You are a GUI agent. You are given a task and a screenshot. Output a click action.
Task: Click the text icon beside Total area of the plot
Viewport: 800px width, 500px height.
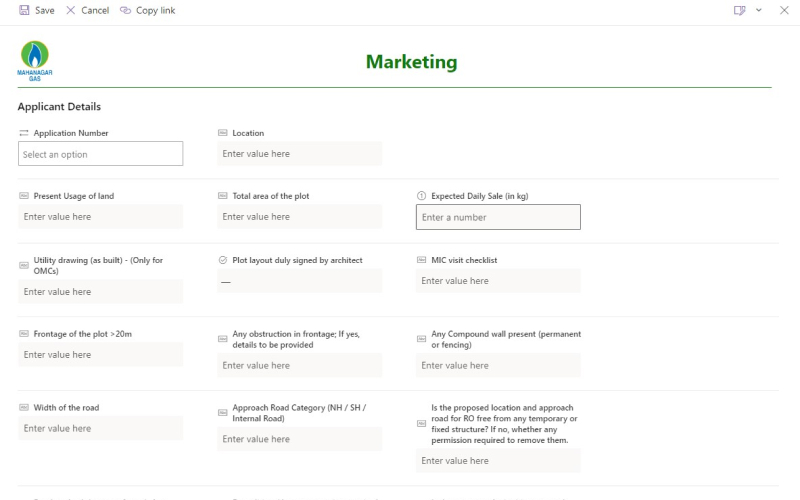click(x=222, y=196)
